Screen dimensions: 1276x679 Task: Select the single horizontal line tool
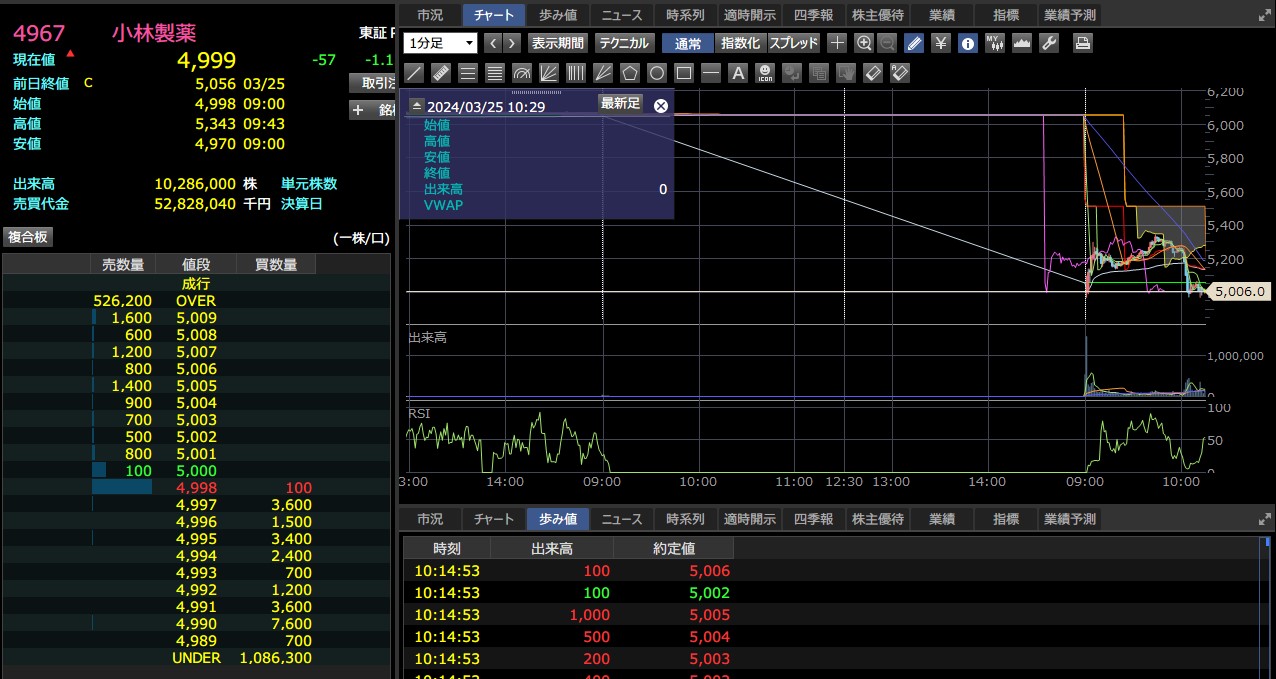711,73
